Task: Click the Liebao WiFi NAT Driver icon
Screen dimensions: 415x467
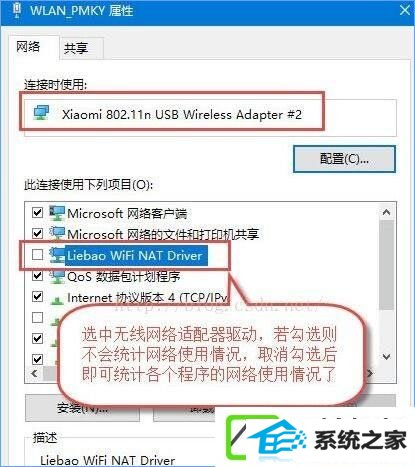Action: click(x=57, y=255)
